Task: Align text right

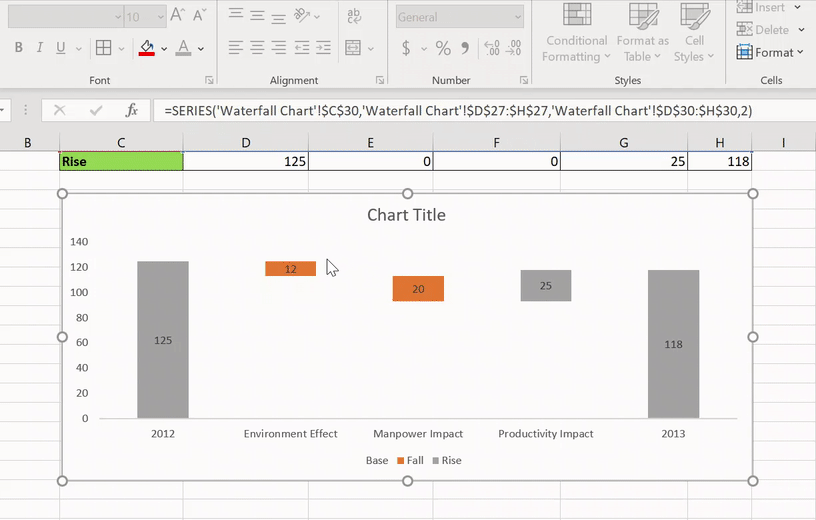Action: click(279, 48)
